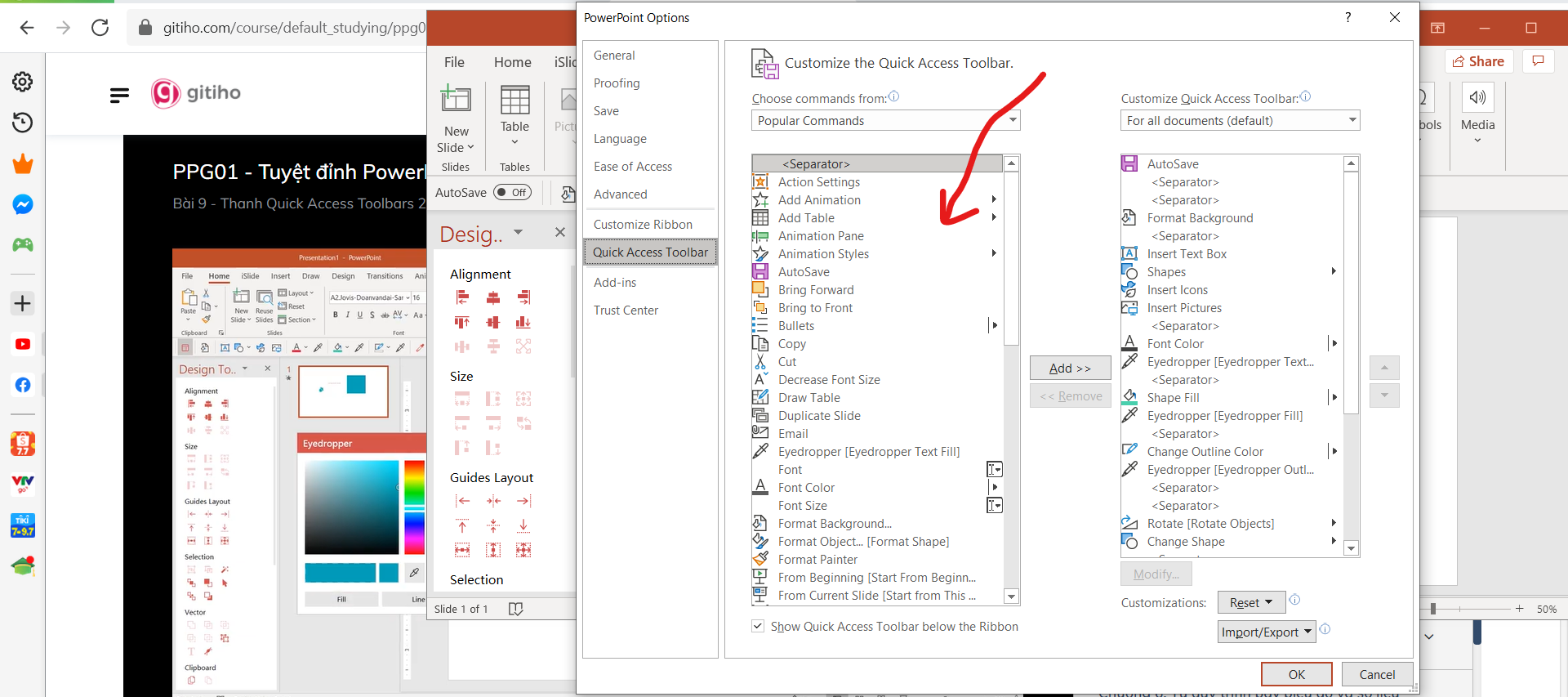Click the OK button
Screen dimensions: 1568x697
click(1296, 674)
